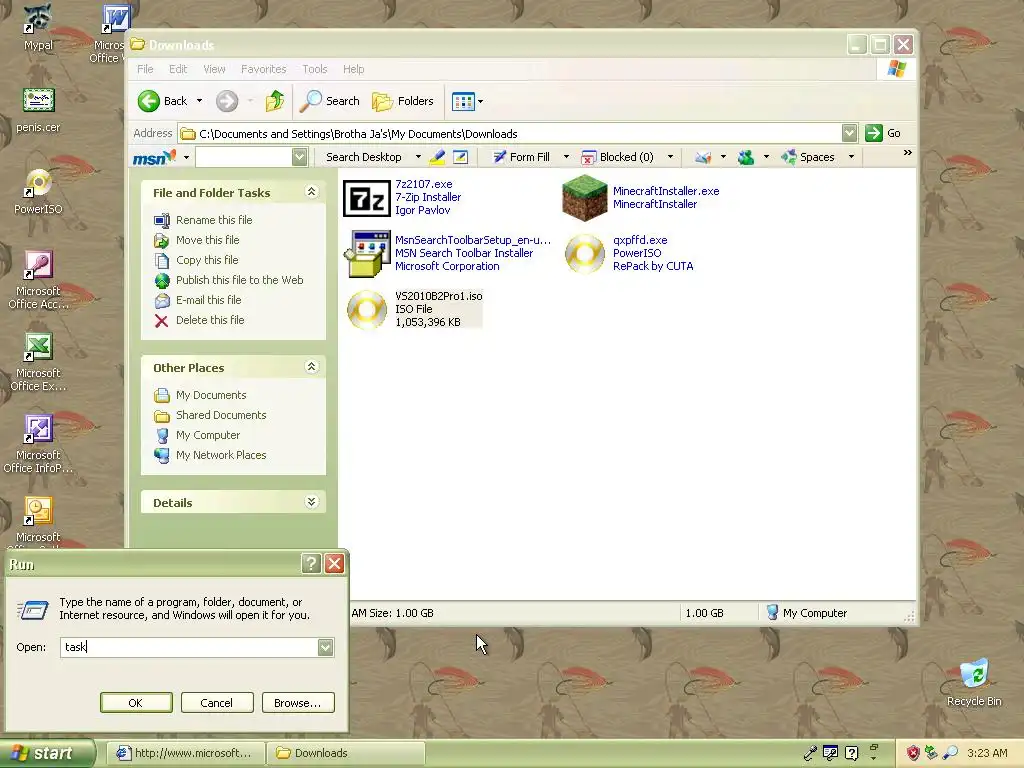Image resolution: width=1024 pixels, height=768 pixels.
Task: Click E-mail this file link
Action: [208, 300]
